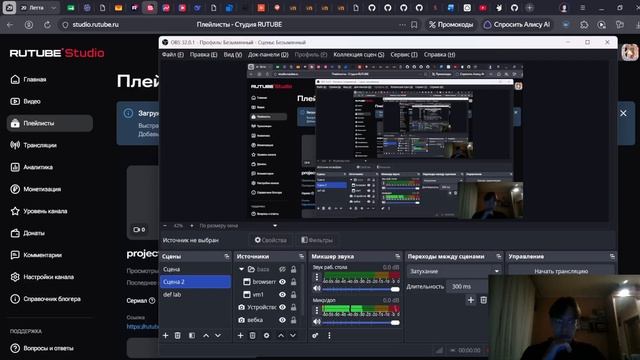Image resolution: width=640 pixels, height=360 pixels.
Task: Undock the audio mixer panel via header icon
Action: (398, 256)
